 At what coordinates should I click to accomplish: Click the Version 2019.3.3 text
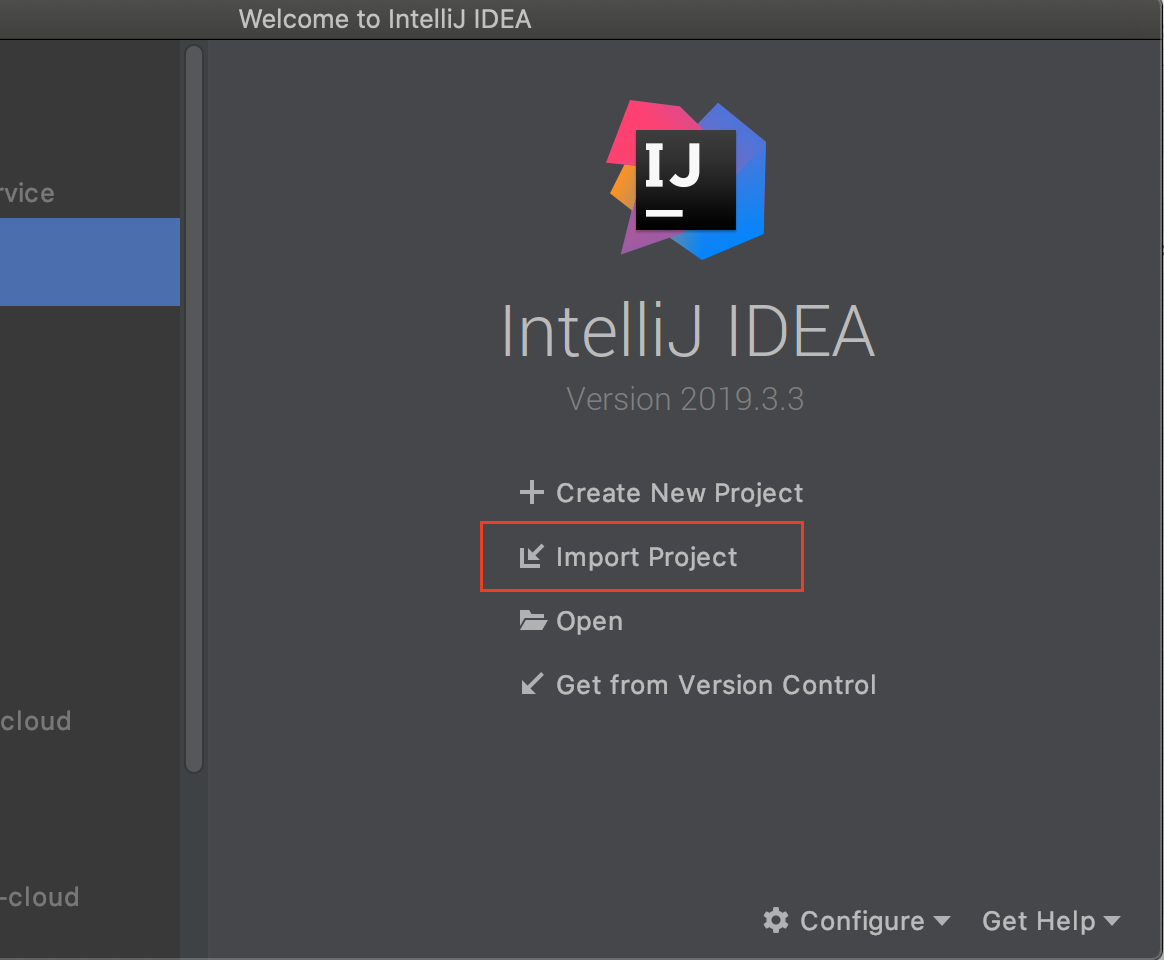(x=685, y=399)
